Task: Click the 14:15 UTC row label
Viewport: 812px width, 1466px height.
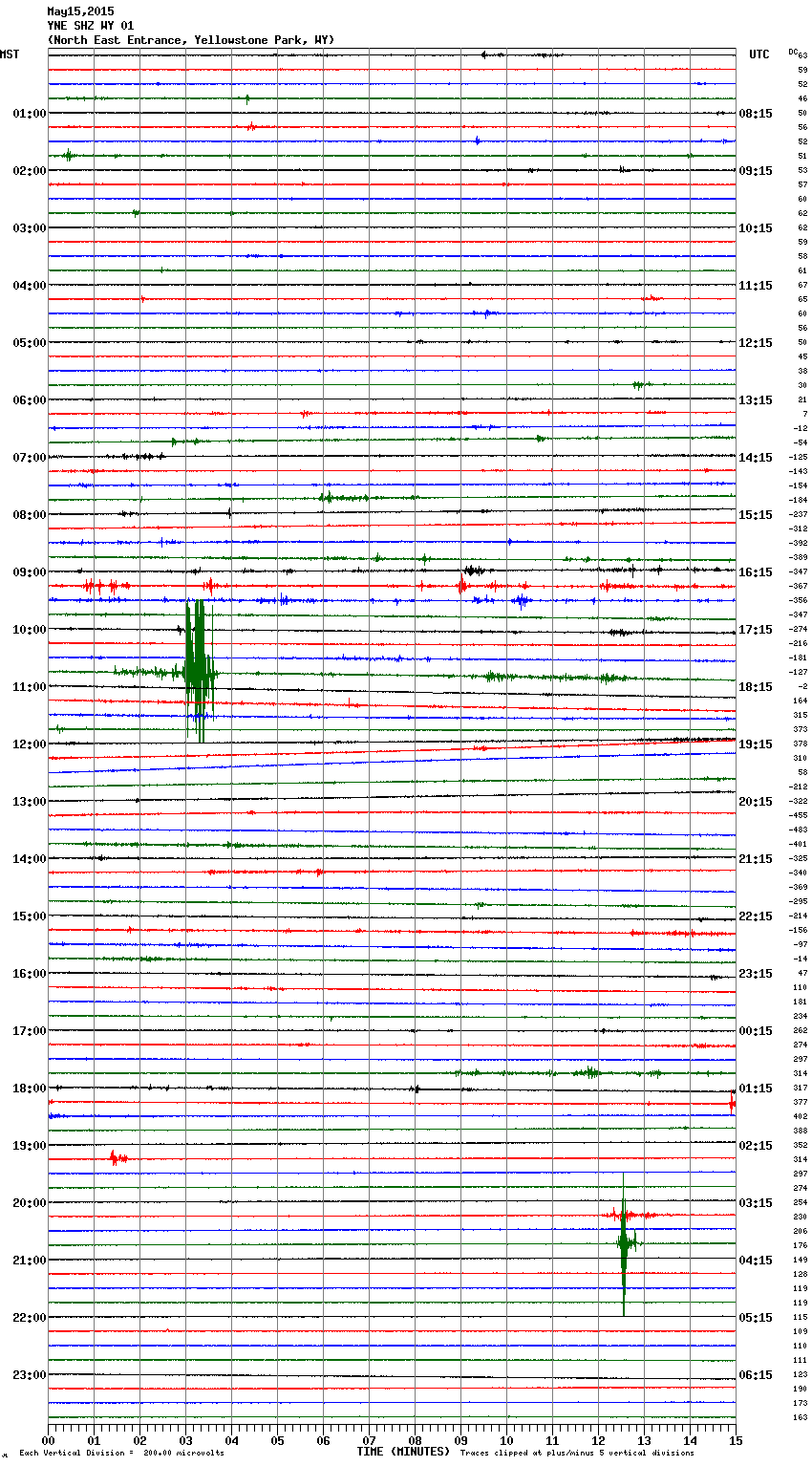Action: point(756,458)
